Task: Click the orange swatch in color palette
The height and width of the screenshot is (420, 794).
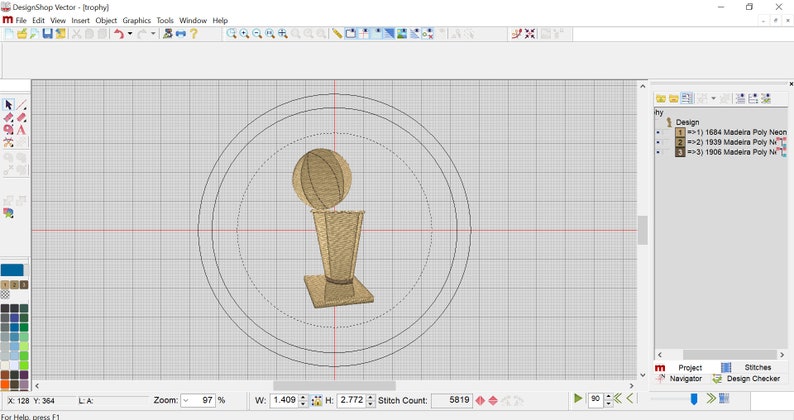Action: click(5, 385)
